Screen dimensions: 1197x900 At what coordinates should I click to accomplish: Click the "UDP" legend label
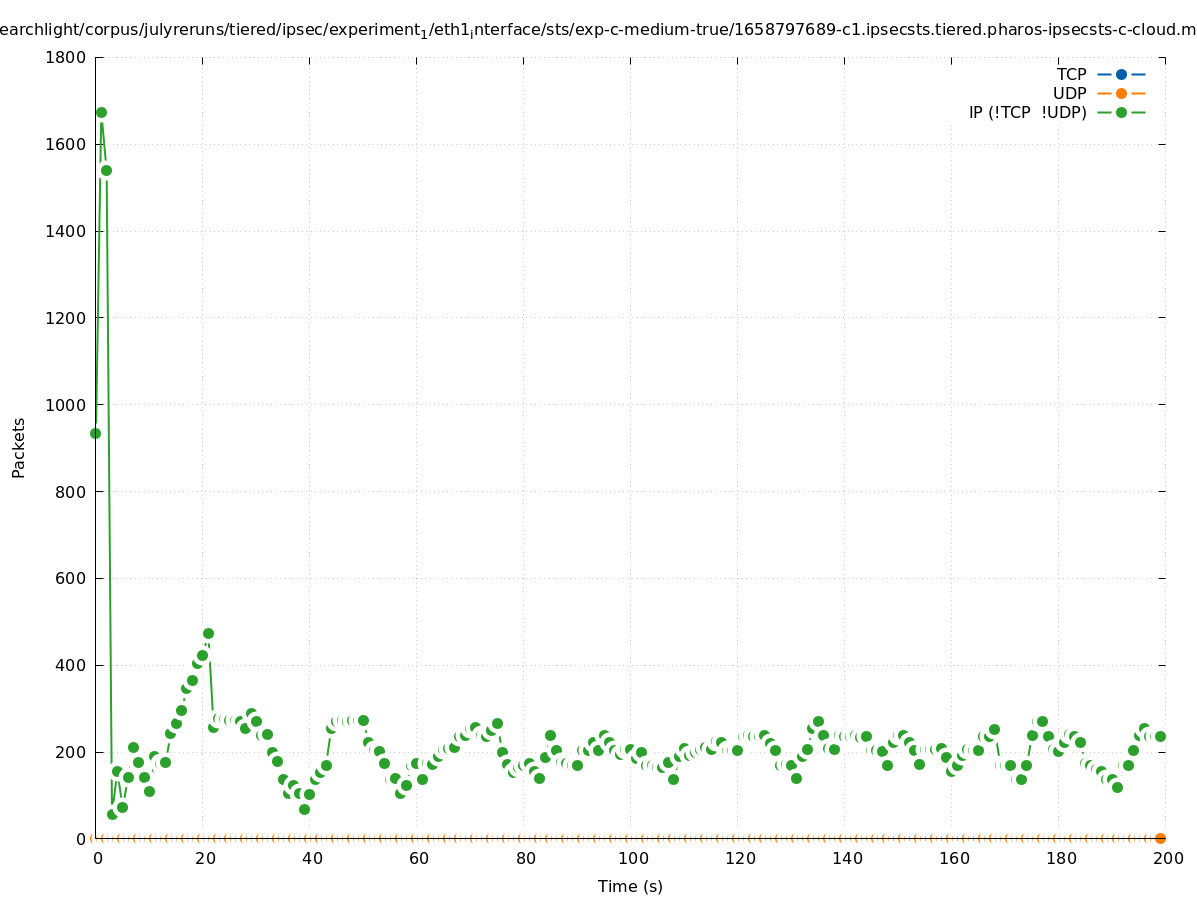pos(1069,93)
